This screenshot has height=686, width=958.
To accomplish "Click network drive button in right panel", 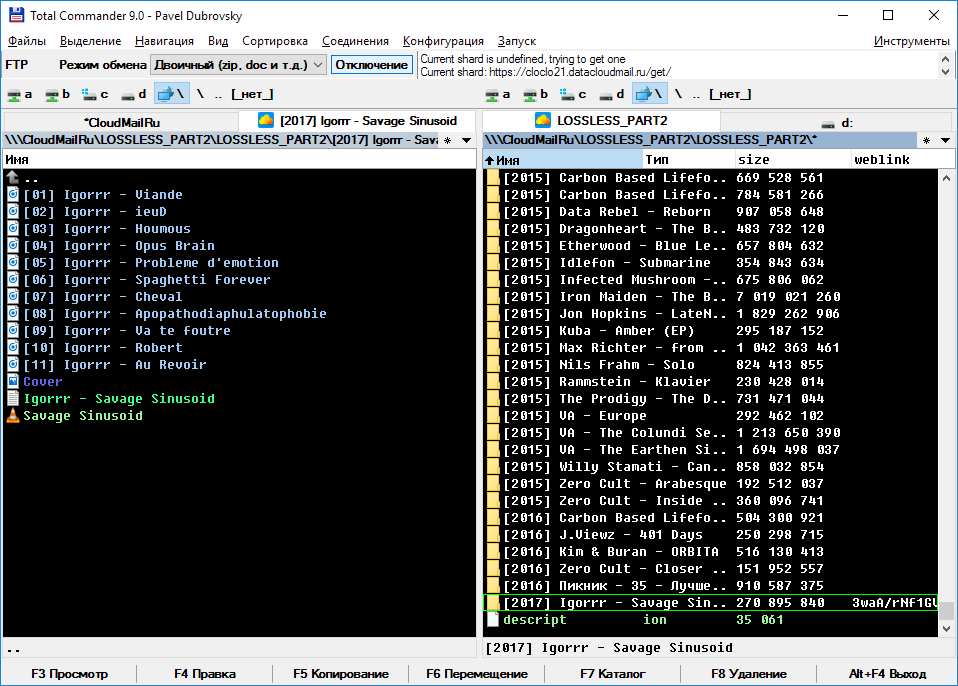I will point(649,94).
